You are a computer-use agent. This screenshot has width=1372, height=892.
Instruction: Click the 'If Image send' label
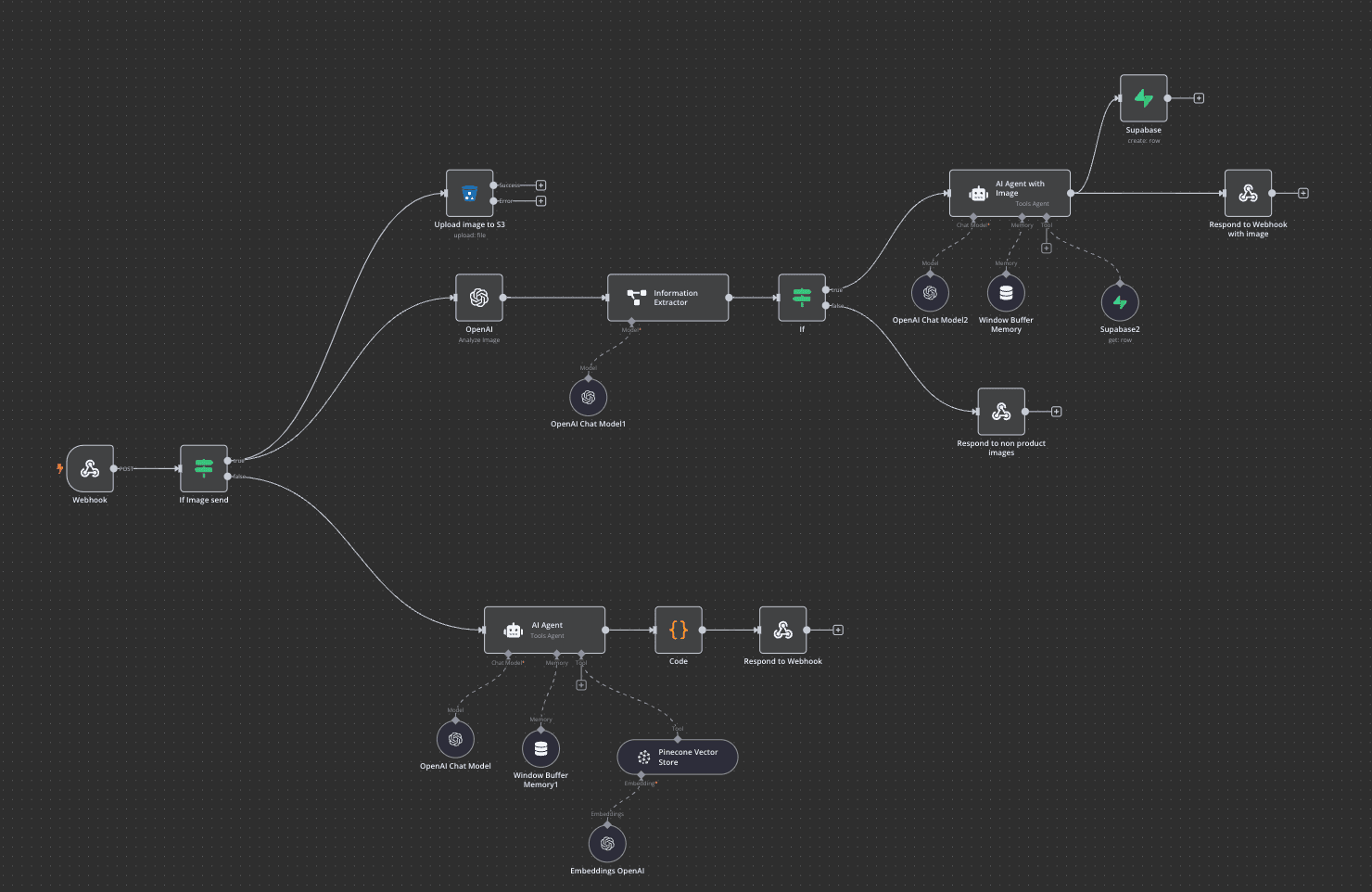pyautogui.click(x=204, y=500)
